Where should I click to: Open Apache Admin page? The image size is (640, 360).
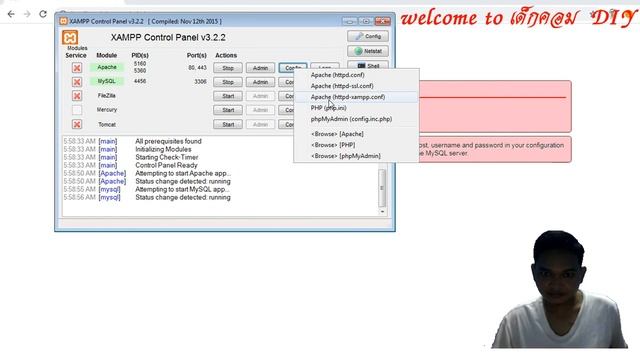(x=260, y=68)
